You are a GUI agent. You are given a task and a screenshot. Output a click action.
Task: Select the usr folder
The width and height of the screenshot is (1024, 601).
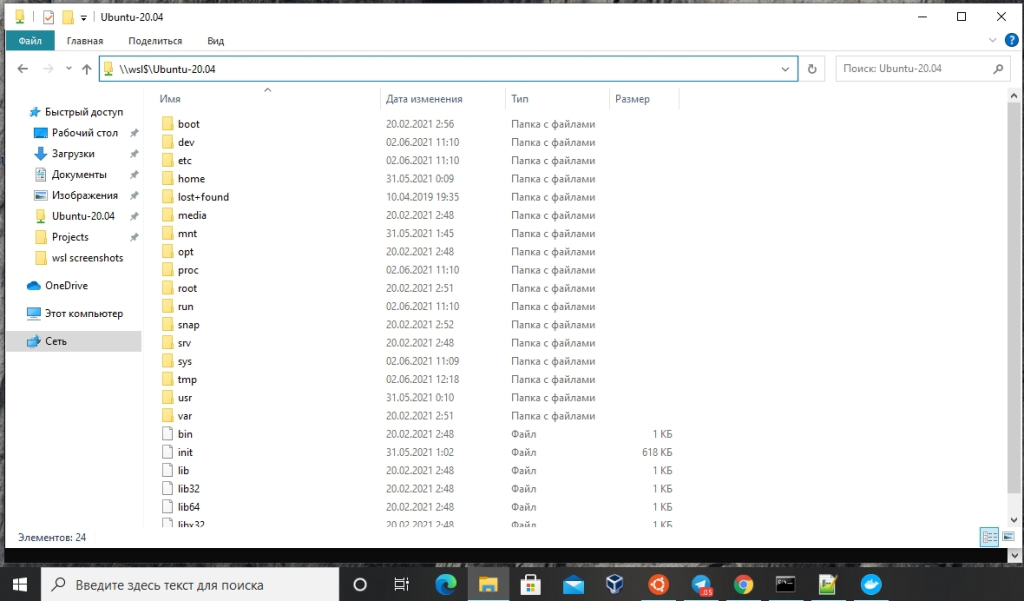pos(185,398)
